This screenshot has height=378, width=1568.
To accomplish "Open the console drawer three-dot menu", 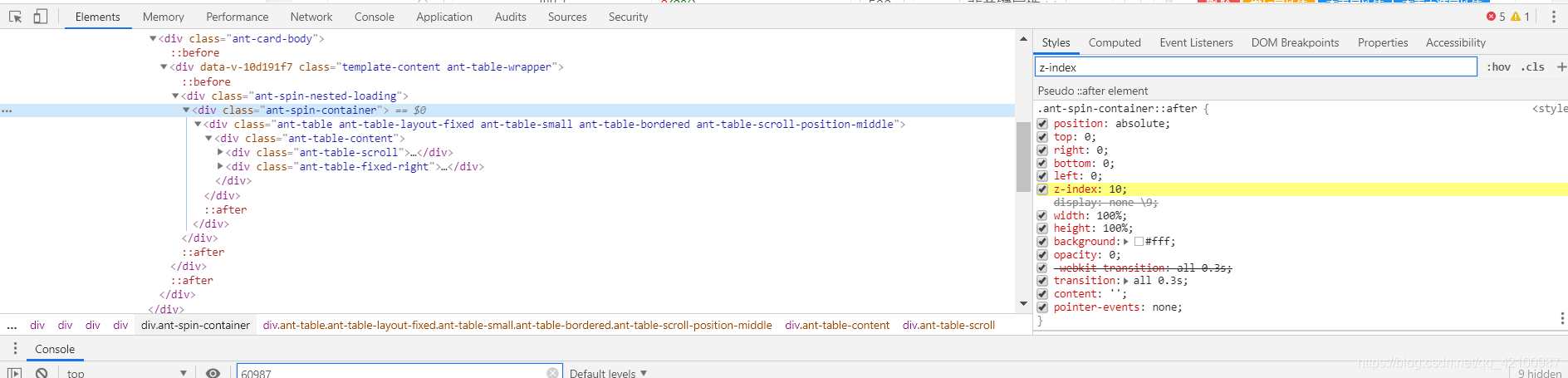I will tap(15, 349).
